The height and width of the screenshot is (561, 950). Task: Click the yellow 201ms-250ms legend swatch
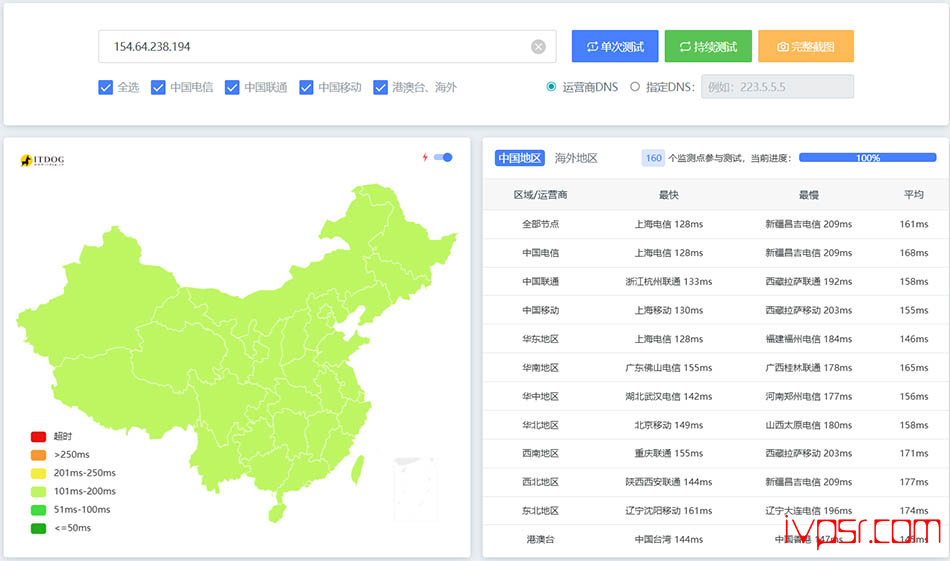(38, 473)
